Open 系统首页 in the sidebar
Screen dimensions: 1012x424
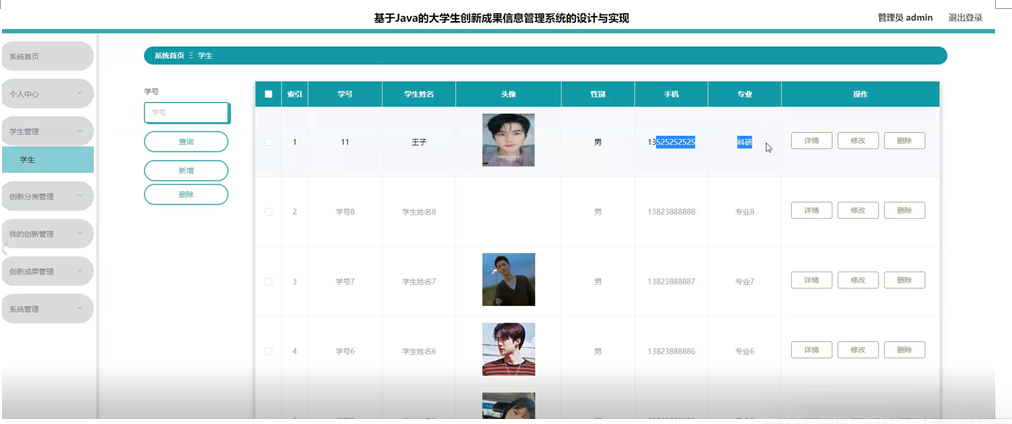48,56
